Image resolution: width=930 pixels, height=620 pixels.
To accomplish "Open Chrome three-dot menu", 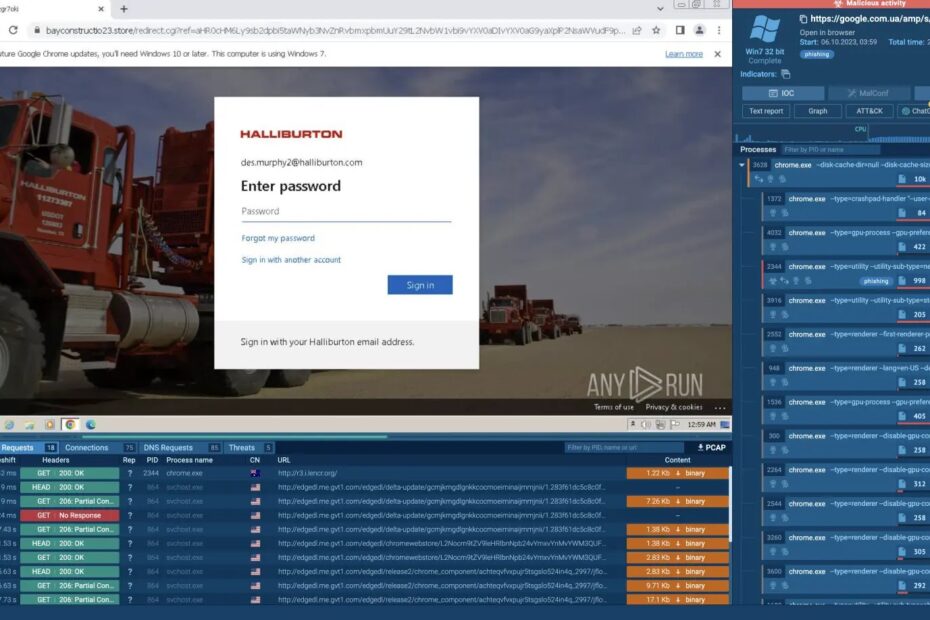I will tap(719, 30).
